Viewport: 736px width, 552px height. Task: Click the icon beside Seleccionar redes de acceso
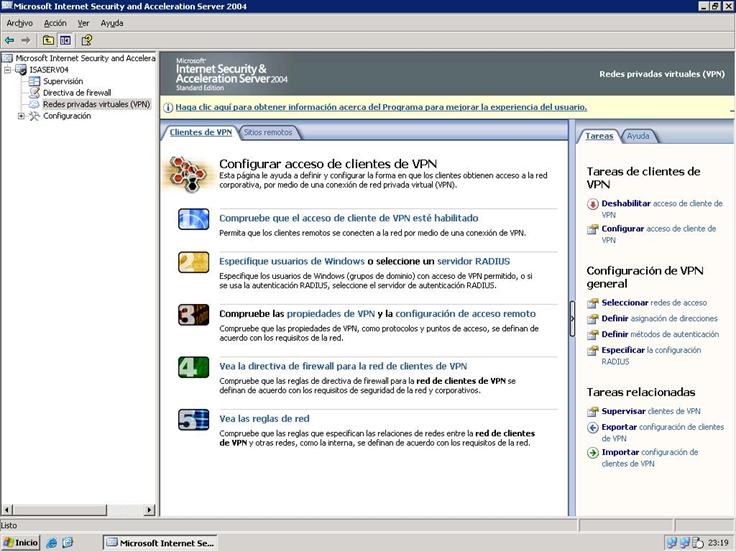click(593, 303)
